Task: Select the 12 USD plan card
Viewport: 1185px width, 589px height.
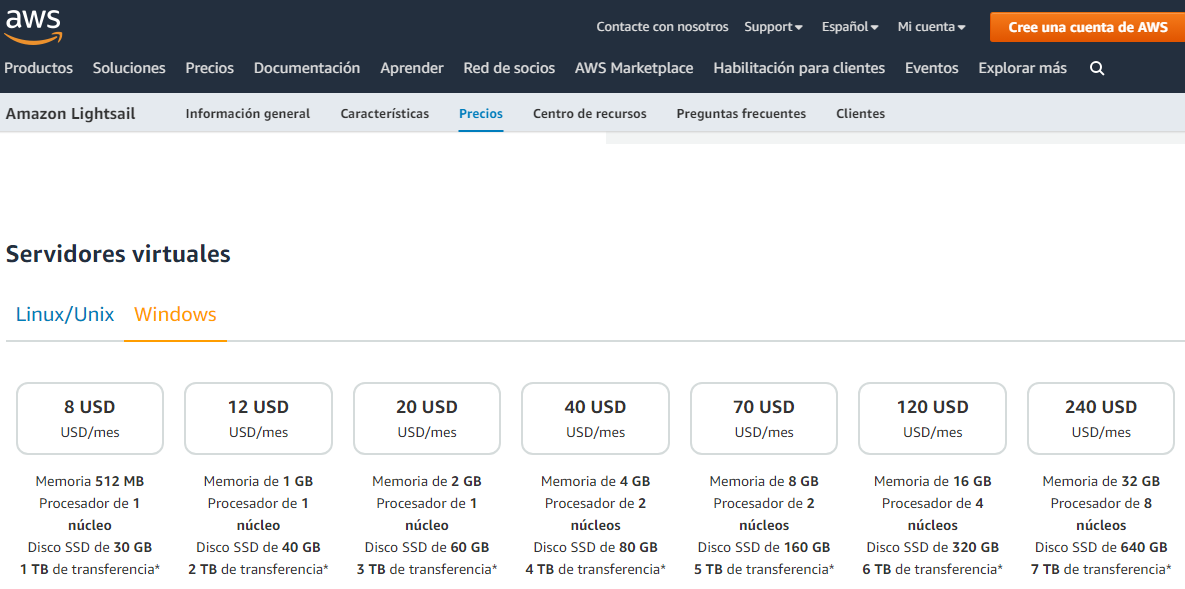Action: pyautogui.click(x=258, y=418)
